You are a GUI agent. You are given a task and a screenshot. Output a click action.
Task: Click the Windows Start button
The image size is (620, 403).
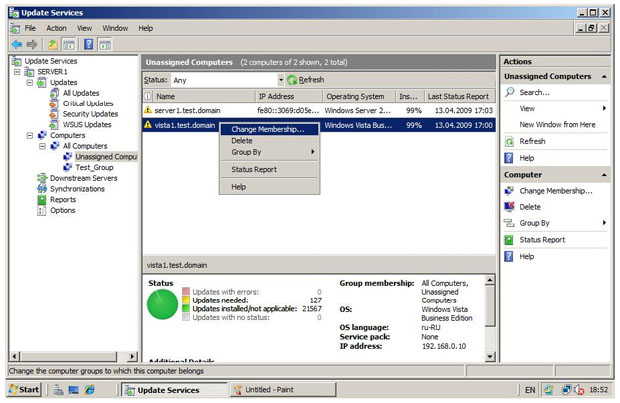click(x=24, y=390)
